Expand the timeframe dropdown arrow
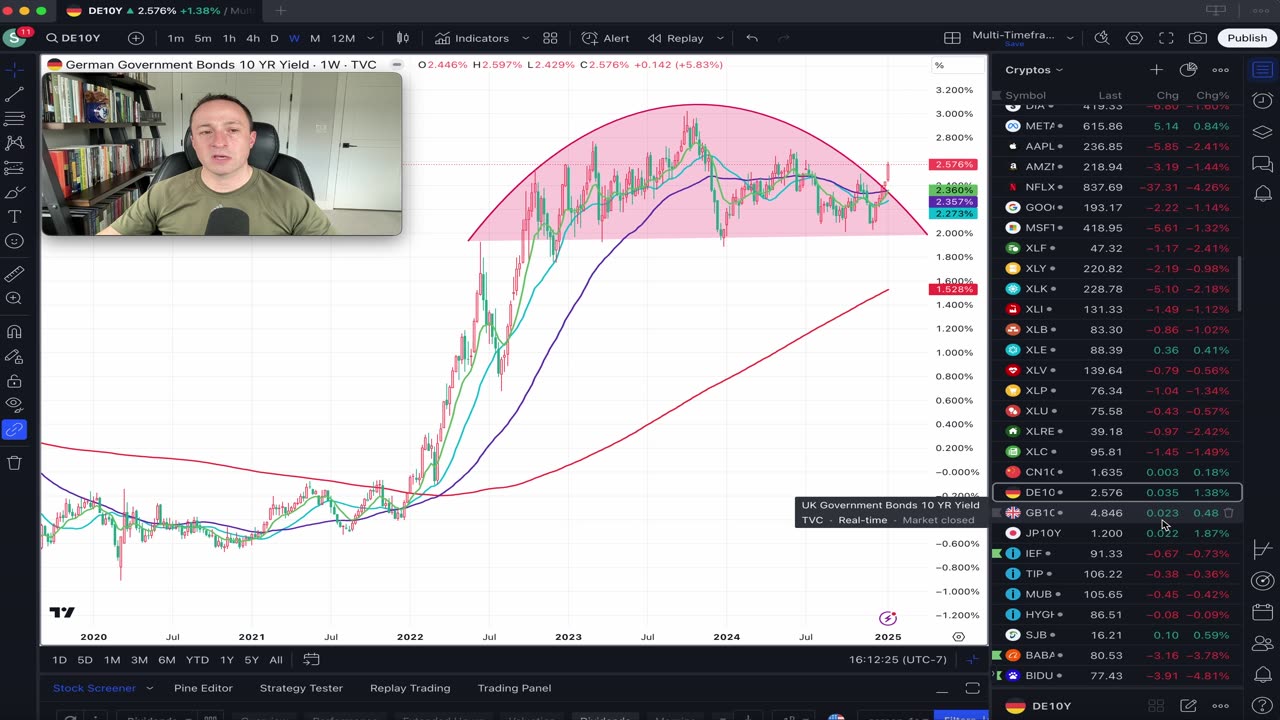The height and width of the screenshot is (720, 1280). point(370,38)
